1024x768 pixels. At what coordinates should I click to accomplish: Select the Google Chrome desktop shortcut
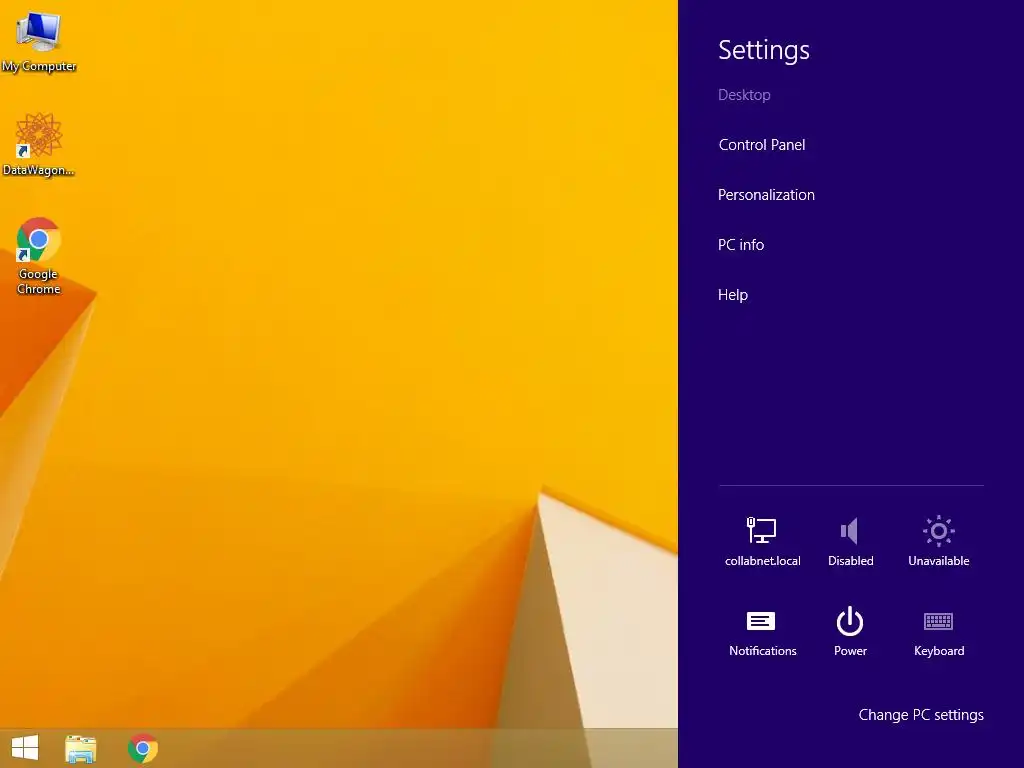[x=39, y=256]
